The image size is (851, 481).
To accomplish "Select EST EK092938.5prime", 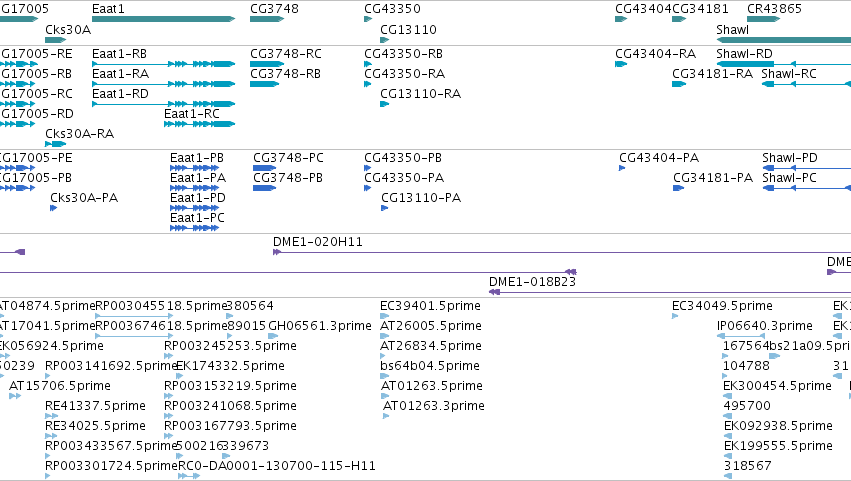I will [x=778, y=426].
